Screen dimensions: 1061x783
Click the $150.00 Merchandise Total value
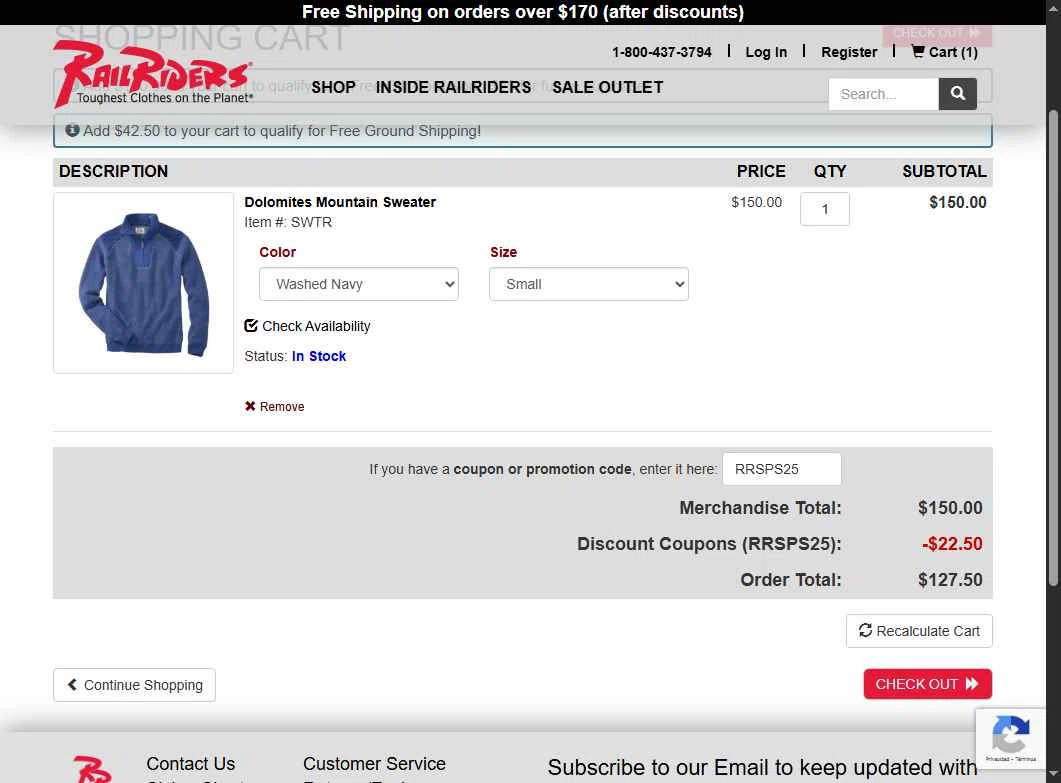click(950, 508)
